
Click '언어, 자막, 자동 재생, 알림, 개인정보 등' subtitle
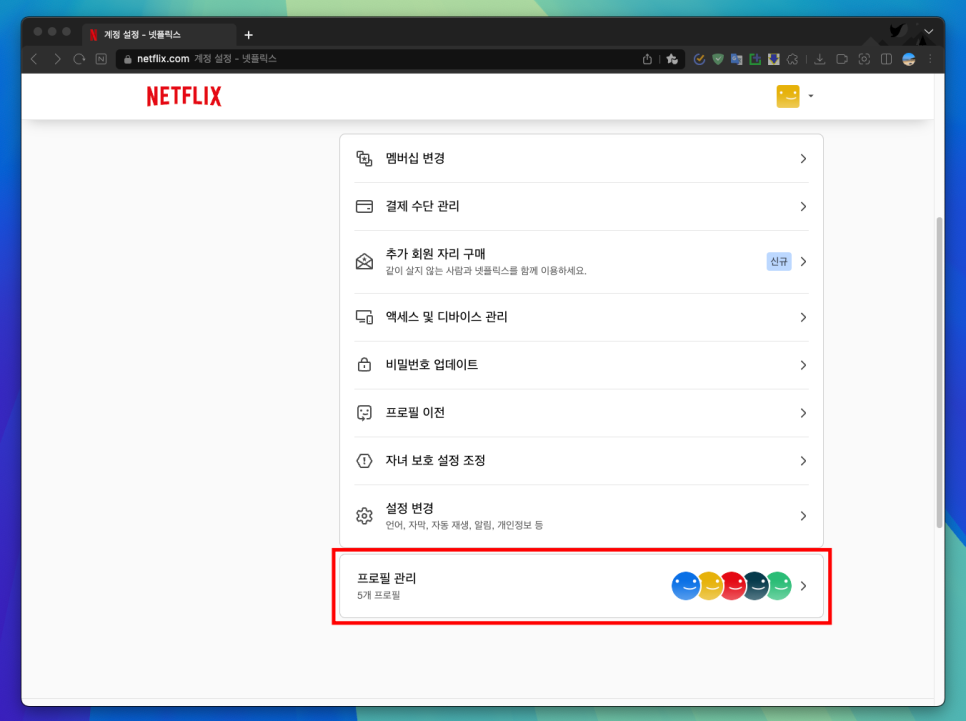pyautogui.click(x=464, y=525)
